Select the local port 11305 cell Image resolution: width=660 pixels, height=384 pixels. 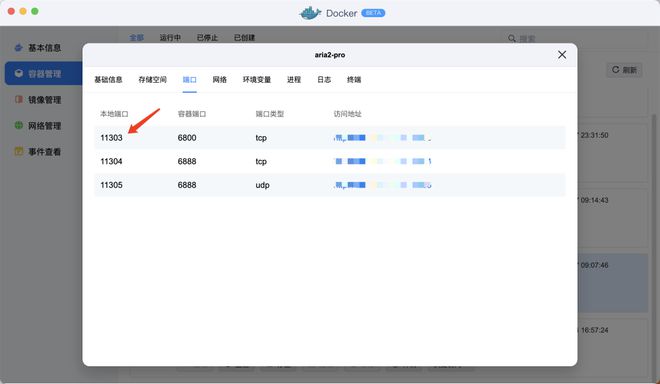[x=111, y=185]
